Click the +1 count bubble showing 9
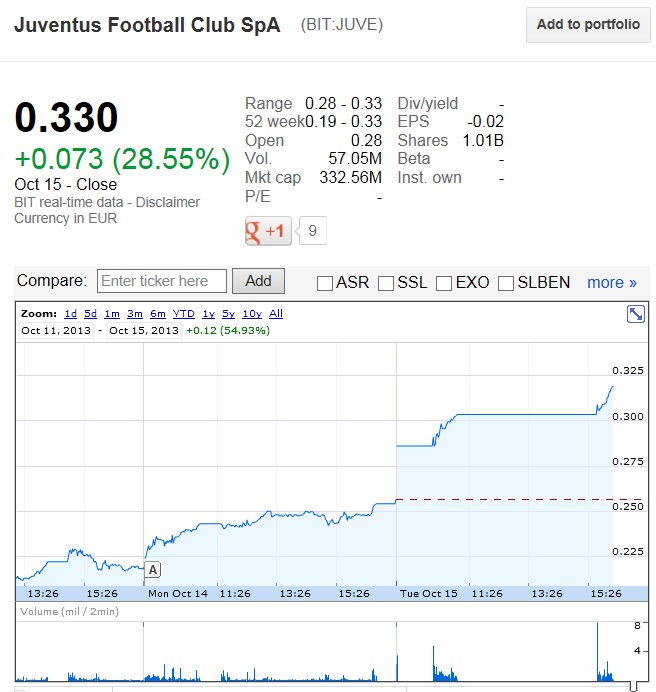 coord(313,231)
